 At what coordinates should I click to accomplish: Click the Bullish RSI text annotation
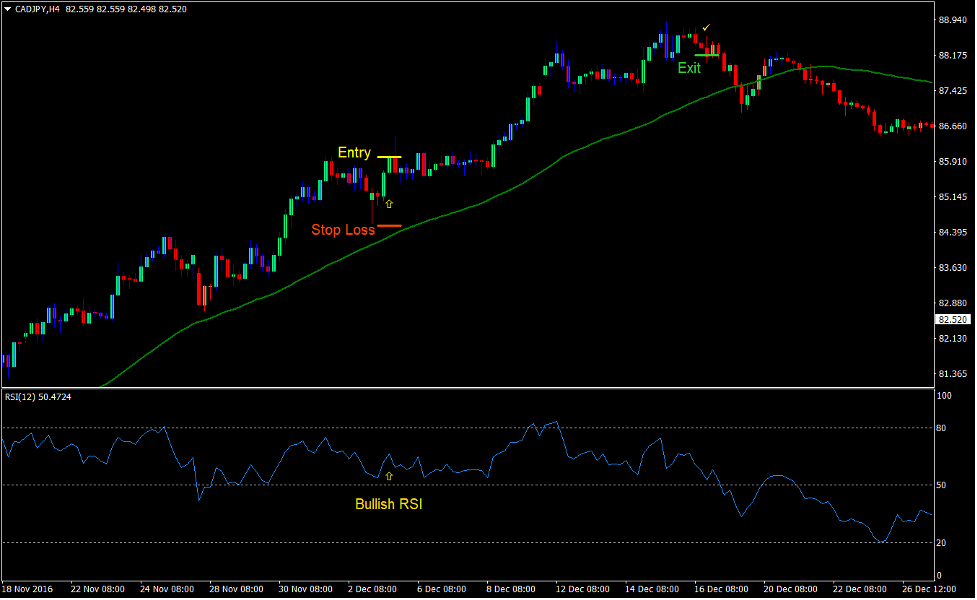click(x=388, y=505)
